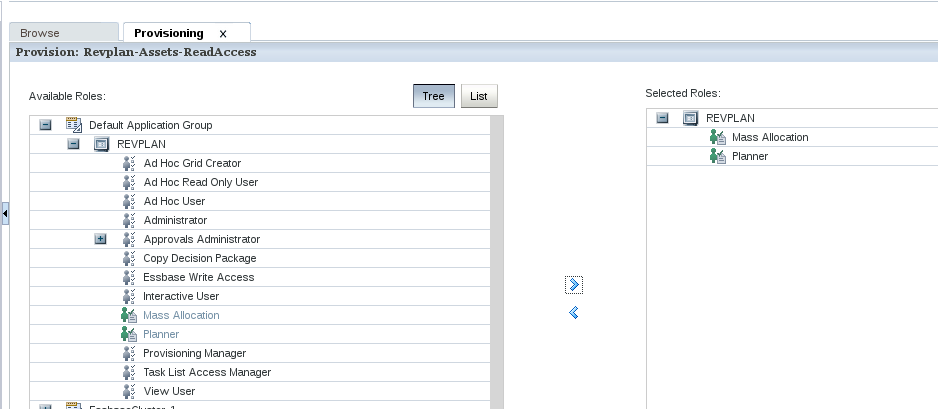Select REVPLAN label in Available Roles

[x=142, y=144]
